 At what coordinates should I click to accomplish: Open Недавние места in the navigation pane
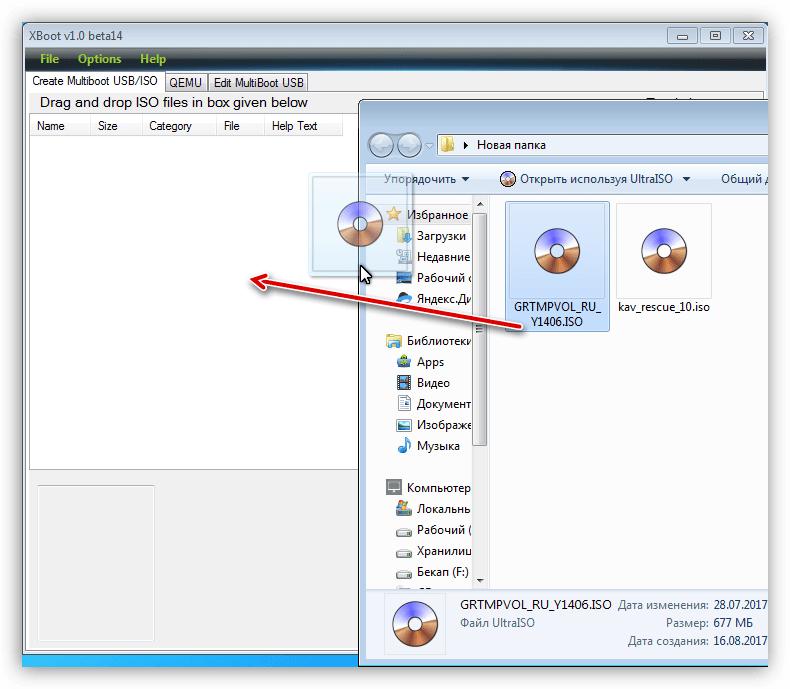click(443, 257)
